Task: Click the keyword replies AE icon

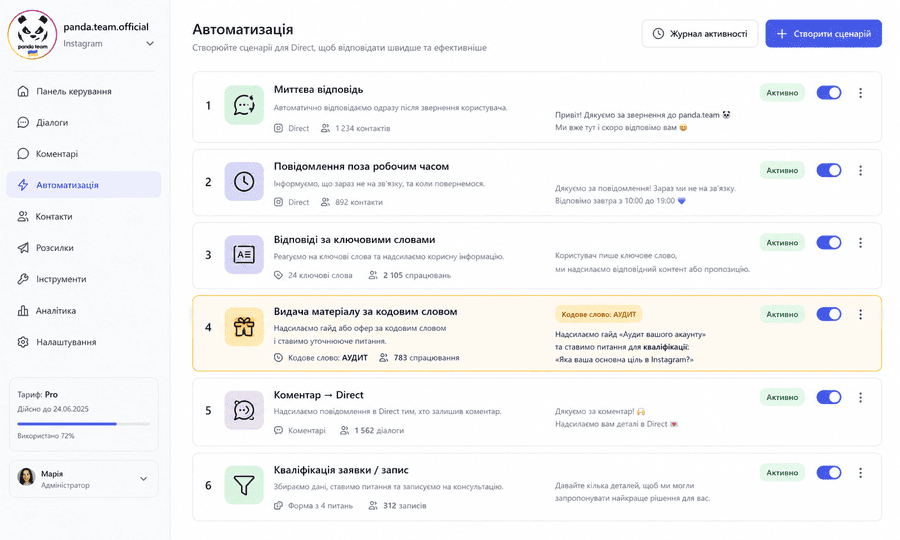Action: click(244, 254)
